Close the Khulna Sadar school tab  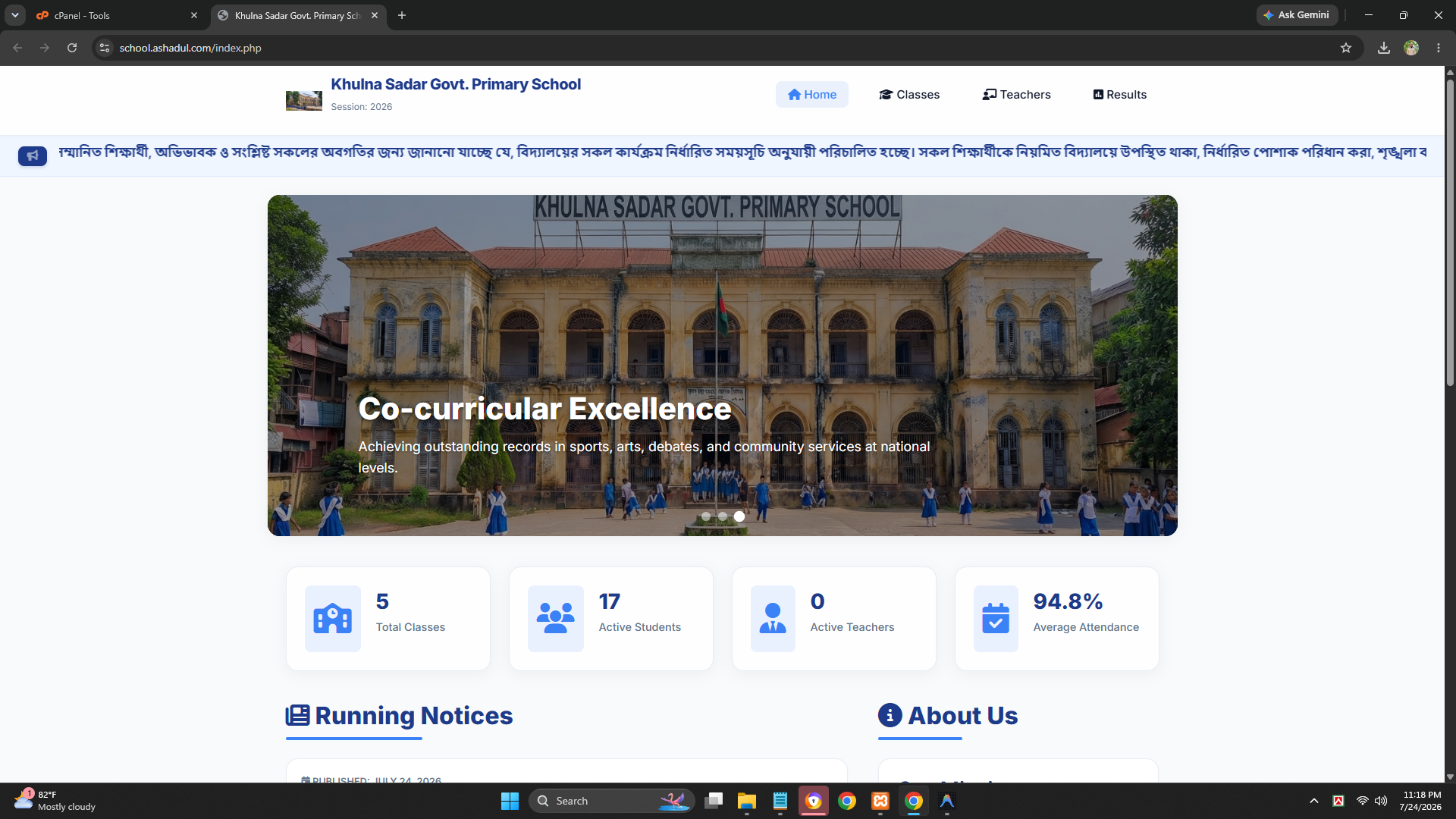click(375, 15)
